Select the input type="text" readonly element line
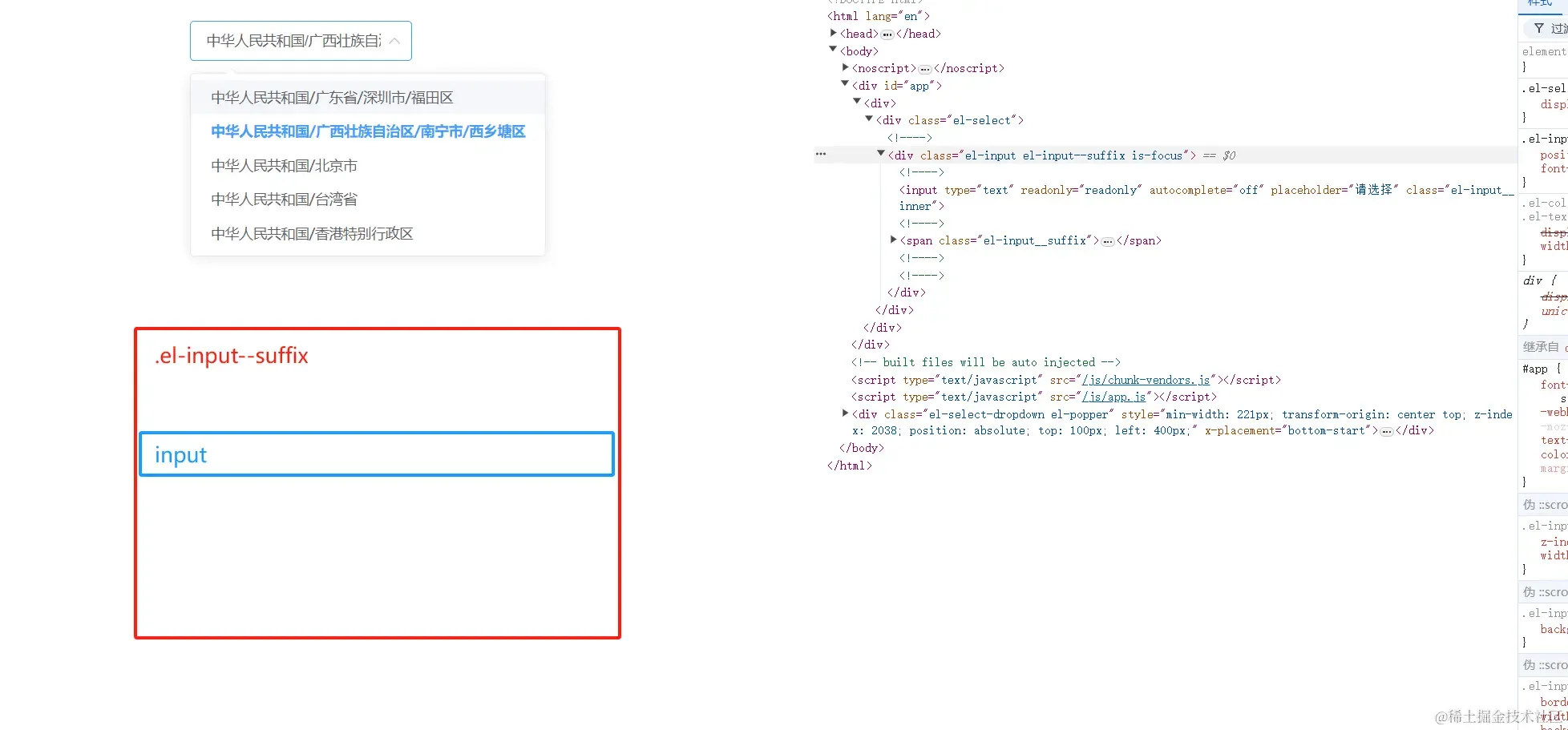The width and height of the screenshot is (1568, 730). (x=1206, y=198)
